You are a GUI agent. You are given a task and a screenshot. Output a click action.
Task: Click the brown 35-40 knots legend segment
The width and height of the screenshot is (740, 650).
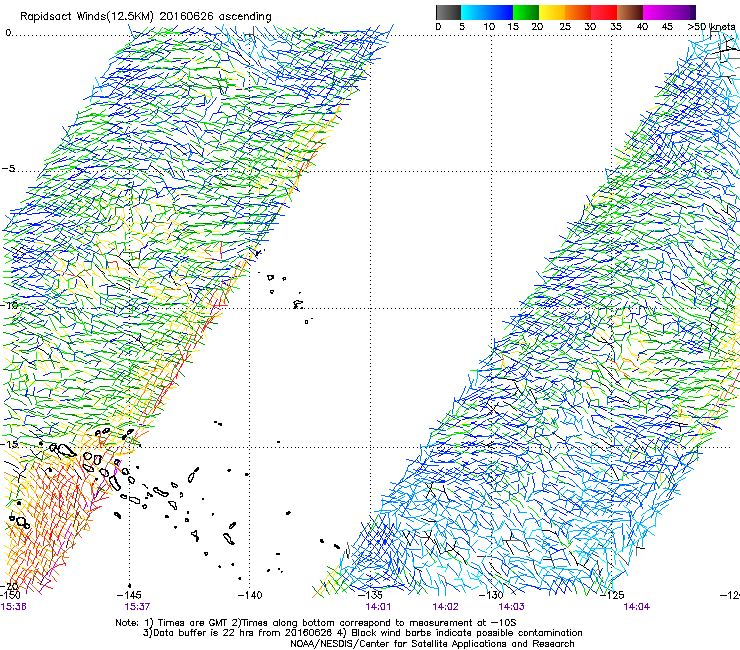630,12
